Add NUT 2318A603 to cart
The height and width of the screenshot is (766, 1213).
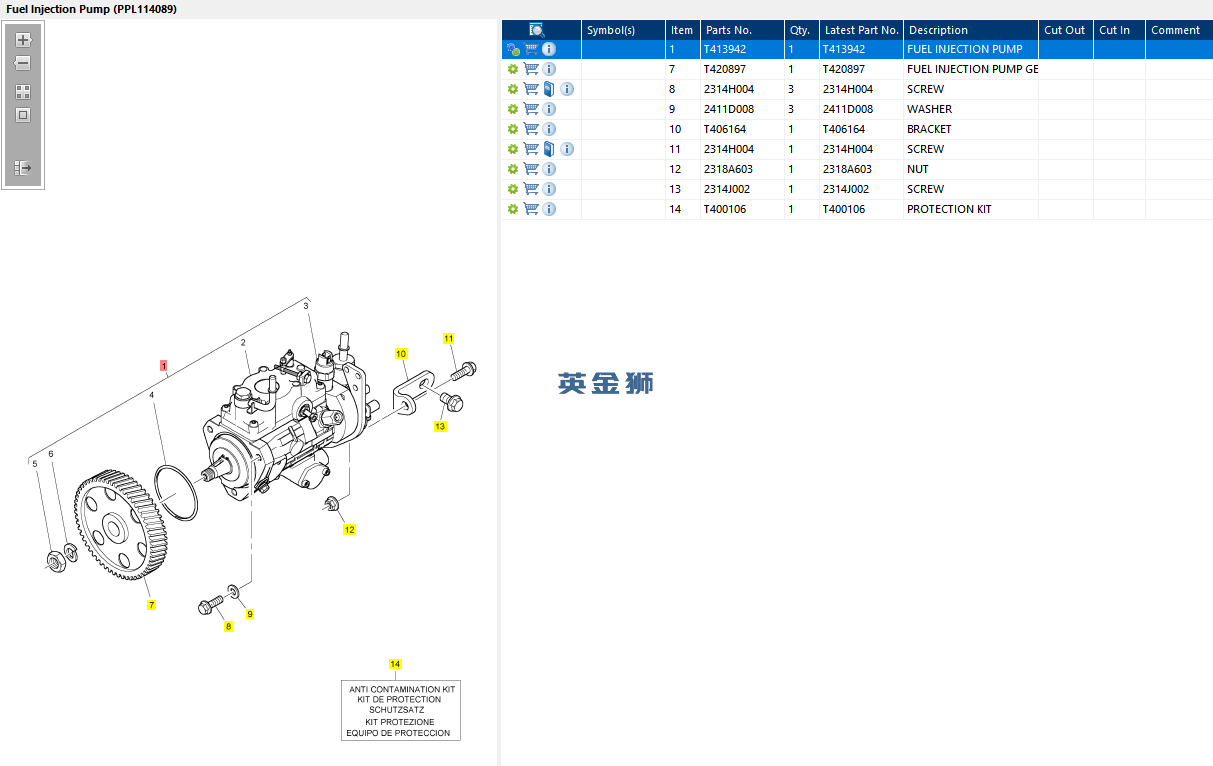531,169
